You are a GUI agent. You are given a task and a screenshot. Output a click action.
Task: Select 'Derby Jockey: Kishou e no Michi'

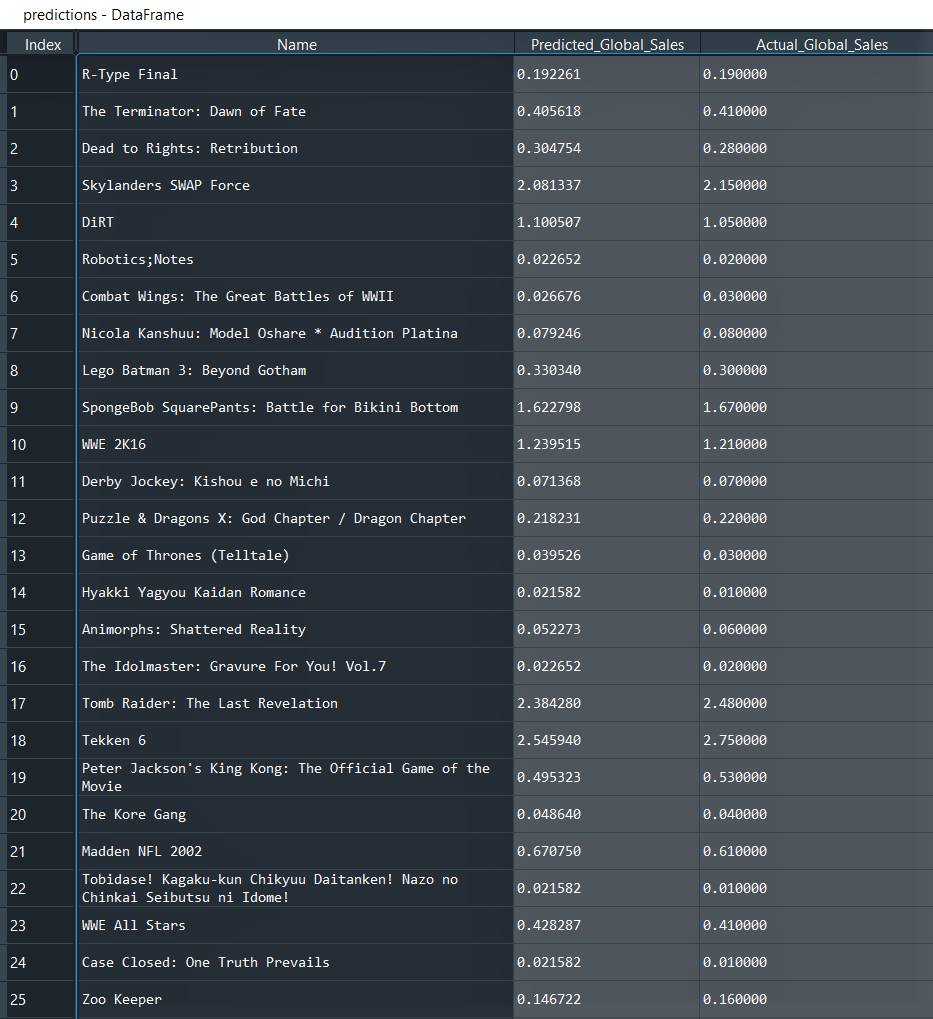pos(295,482)
